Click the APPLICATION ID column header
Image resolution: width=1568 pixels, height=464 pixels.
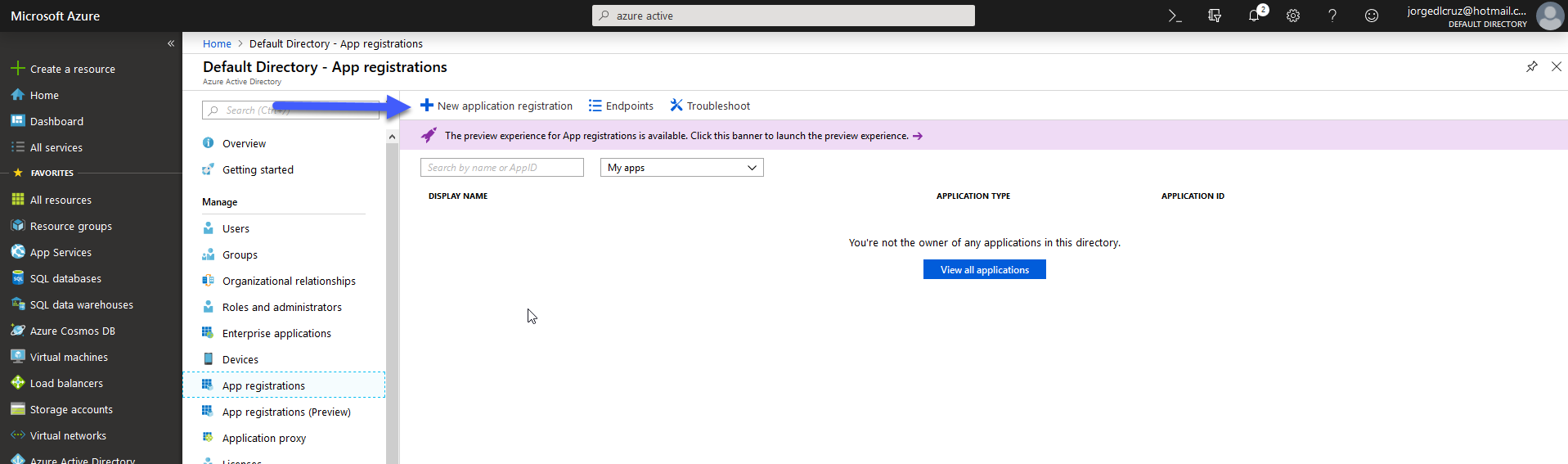coord(1193,196)
